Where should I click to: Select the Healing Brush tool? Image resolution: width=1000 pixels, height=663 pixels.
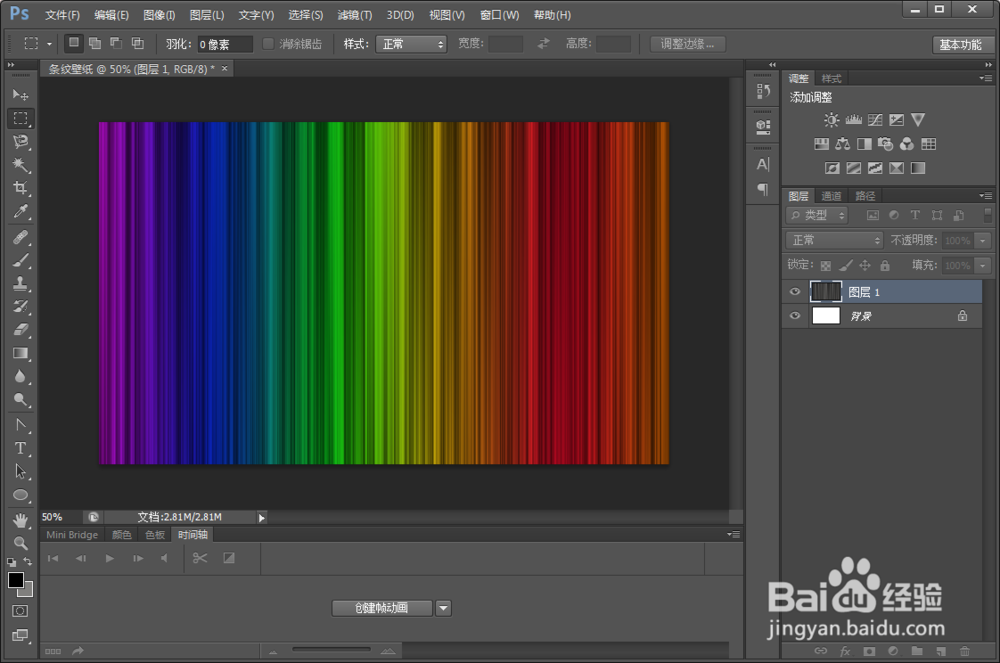(x=20, y=237)
